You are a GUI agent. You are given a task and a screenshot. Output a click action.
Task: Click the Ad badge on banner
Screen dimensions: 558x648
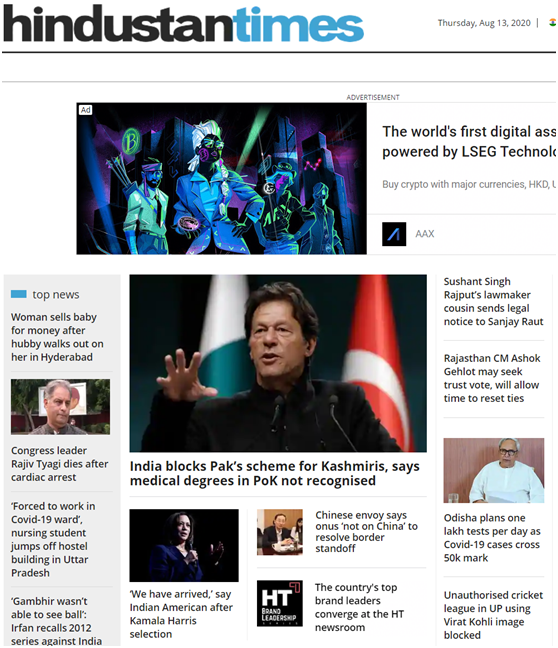pos(86,110)
